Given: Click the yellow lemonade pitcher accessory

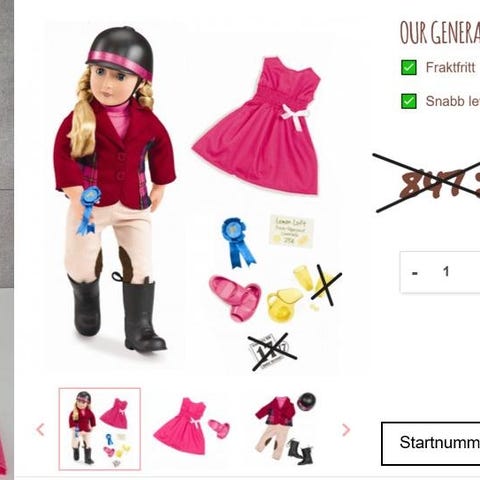Looking at the screenshot, I should tap(283, 305).
